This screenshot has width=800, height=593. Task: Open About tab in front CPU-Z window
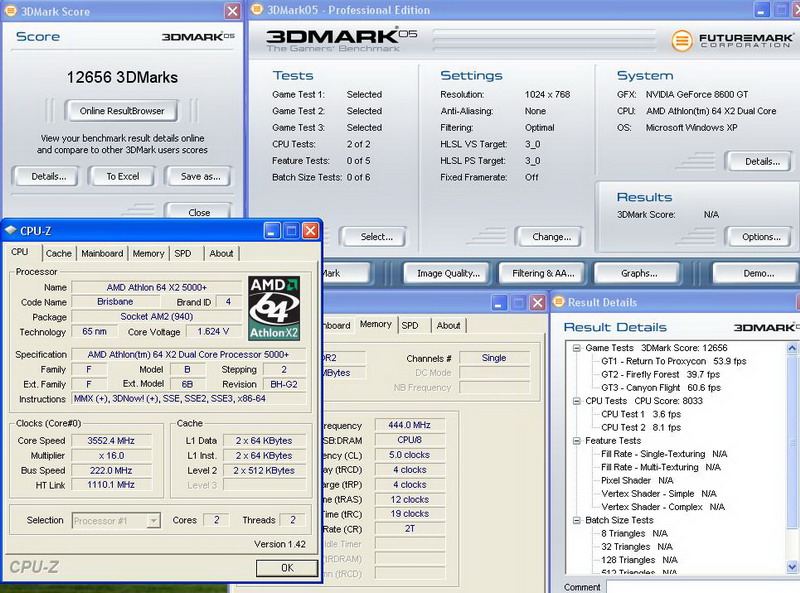(x=221, y=254)
